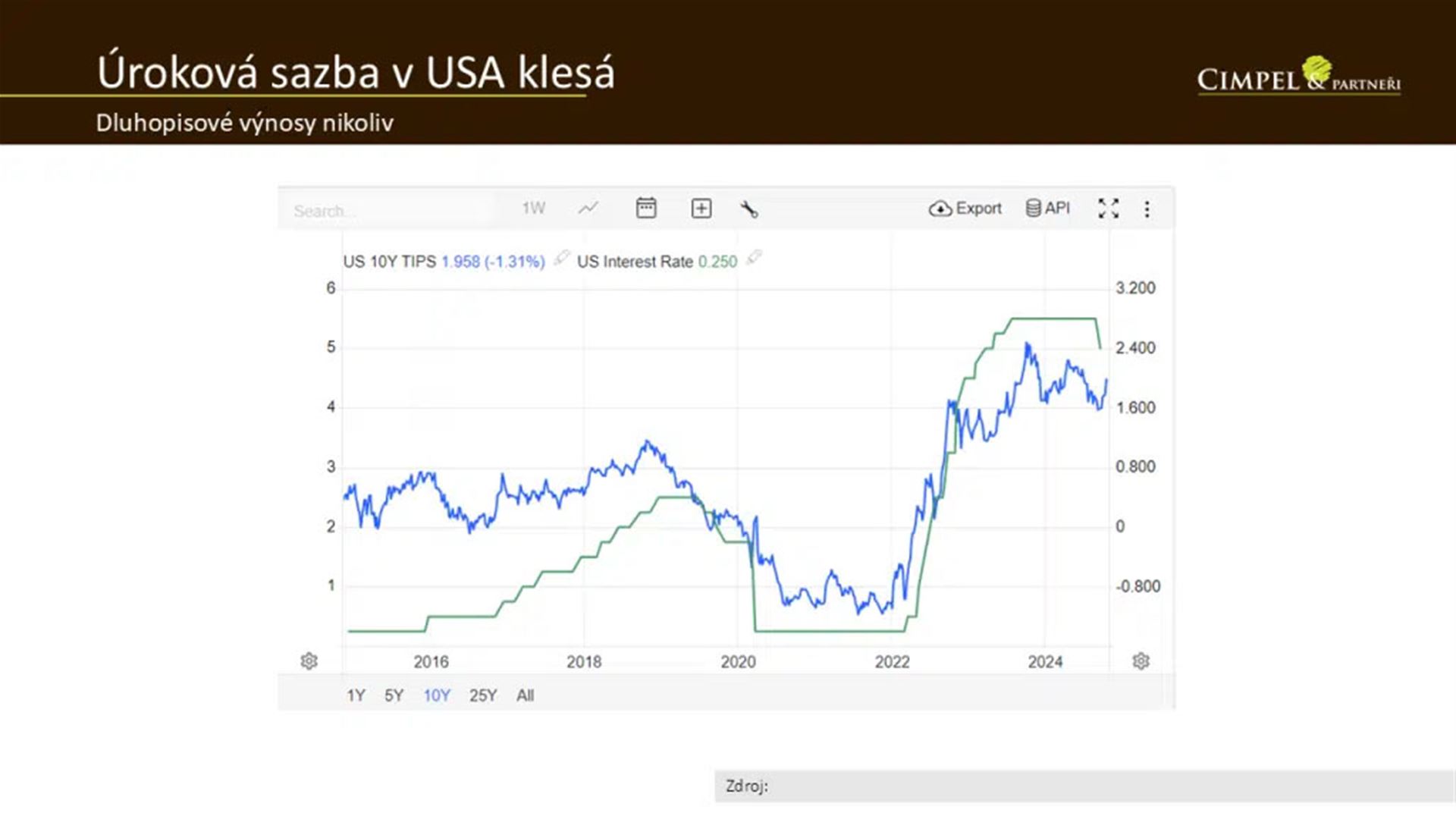The width and height of the screenshot is (1456, 819).
Task: Open the wrench chart tools
Action: pos(749,209)
